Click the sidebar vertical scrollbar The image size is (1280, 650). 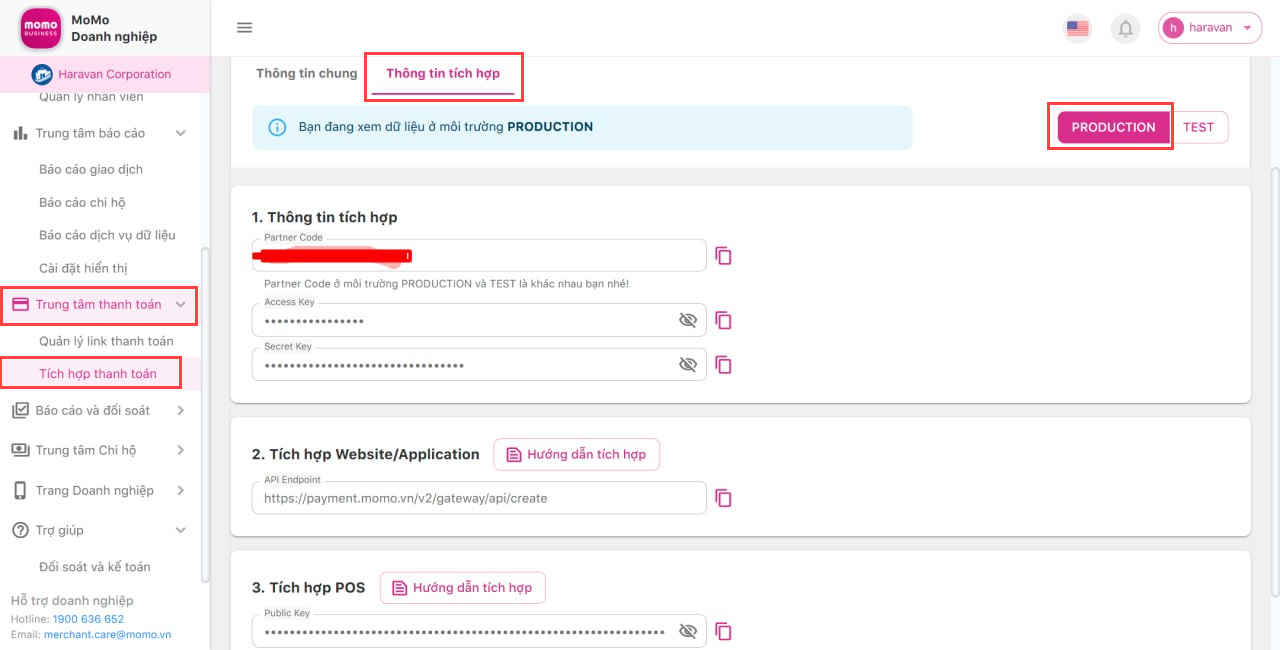coord(205,415)
